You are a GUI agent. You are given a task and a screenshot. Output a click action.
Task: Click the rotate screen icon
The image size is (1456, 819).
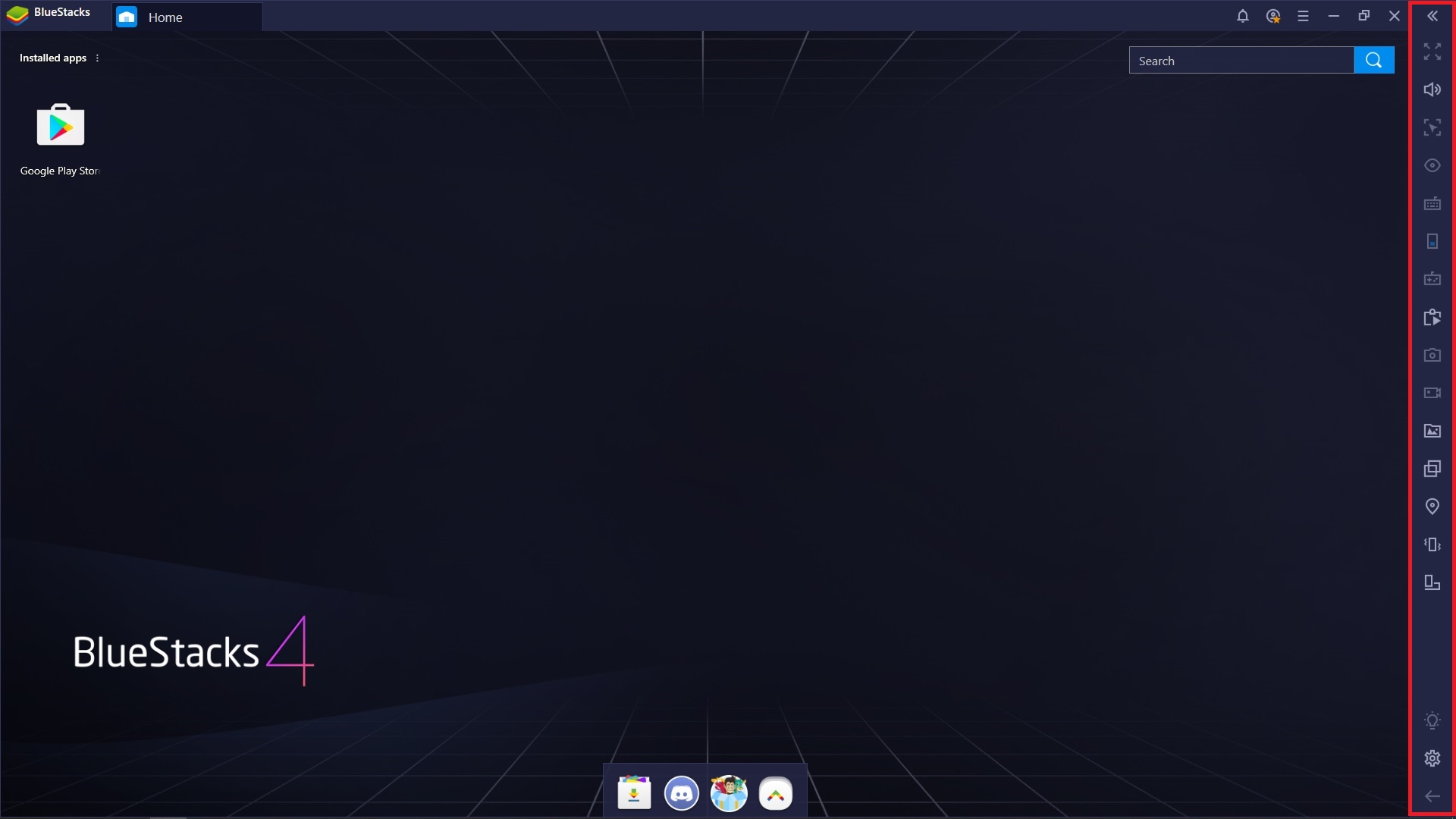point(1432,582)
